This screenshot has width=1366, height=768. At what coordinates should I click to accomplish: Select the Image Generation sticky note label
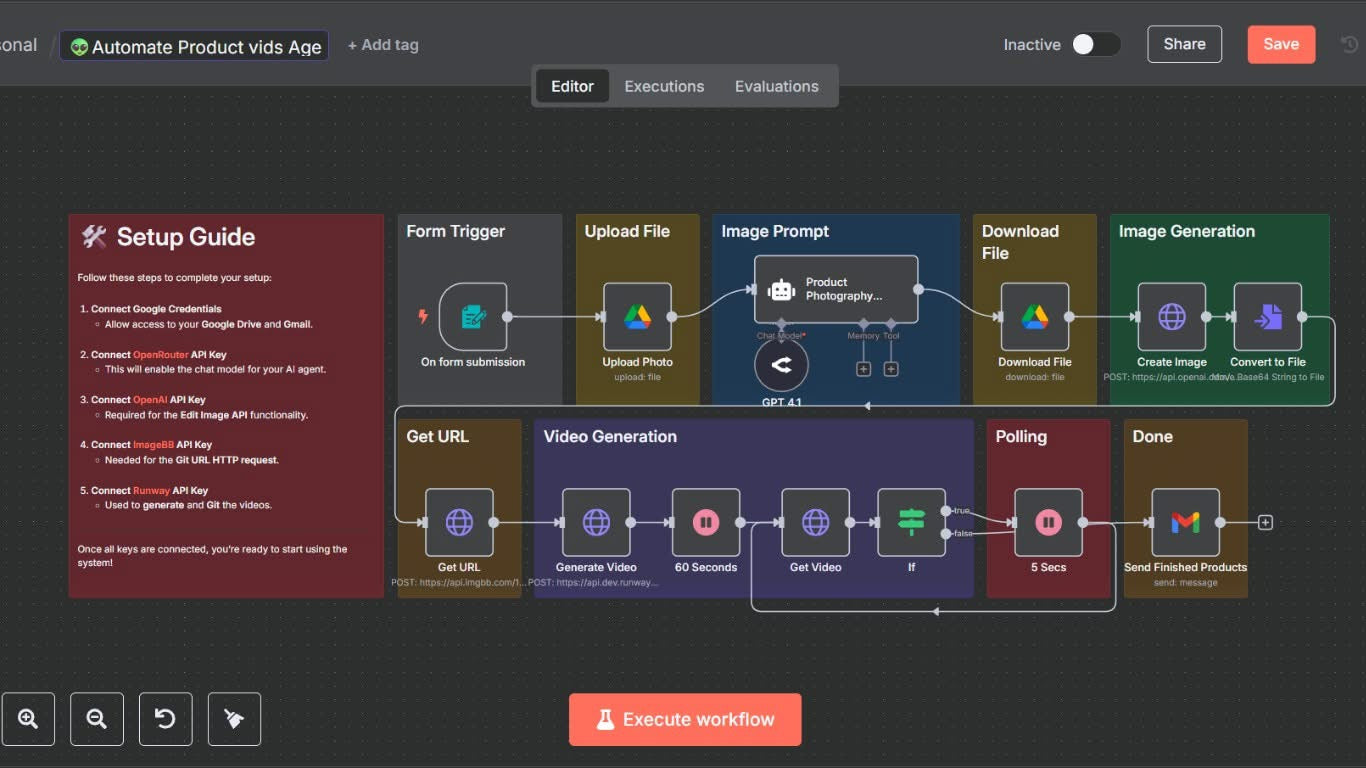(1186, 231)
